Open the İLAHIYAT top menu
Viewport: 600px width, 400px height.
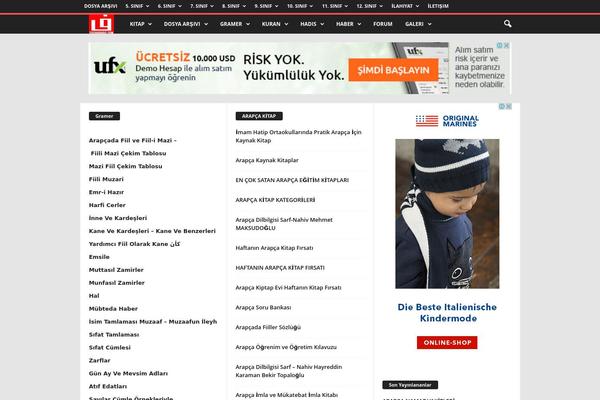click(x=405, y=6)
